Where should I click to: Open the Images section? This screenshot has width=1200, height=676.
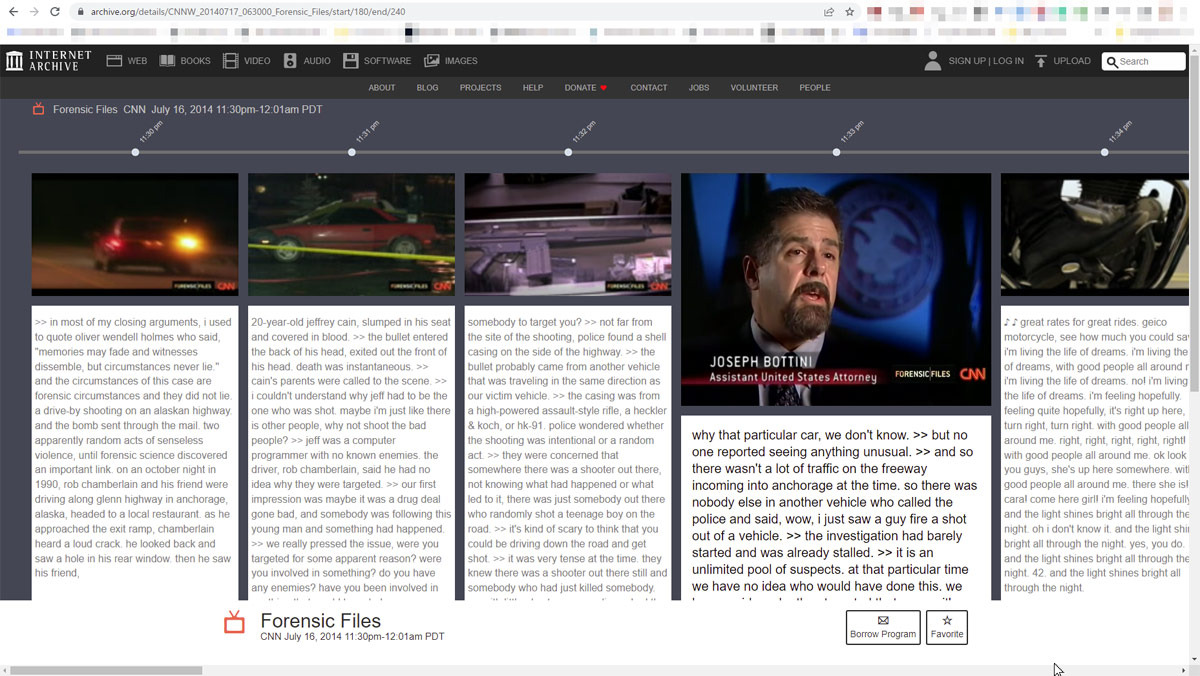point(450,61)
